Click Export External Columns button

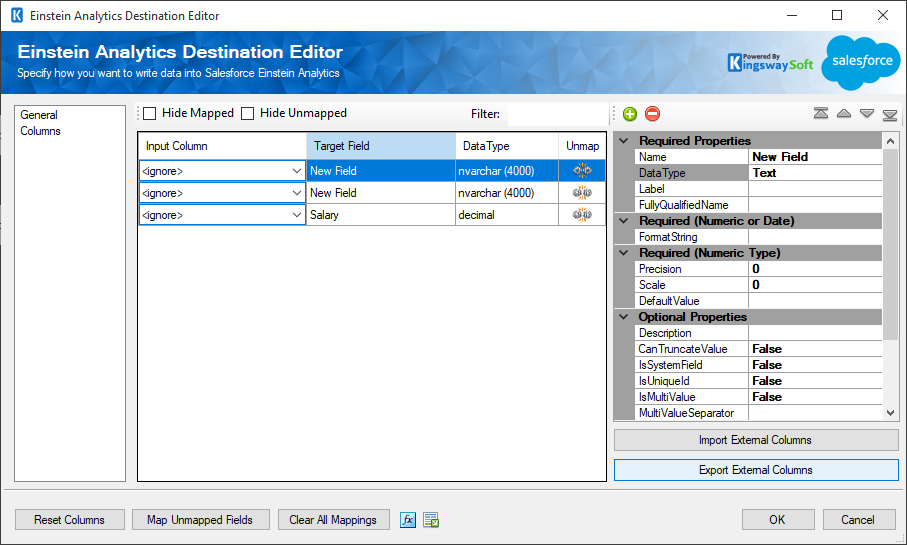click(756, 470)
